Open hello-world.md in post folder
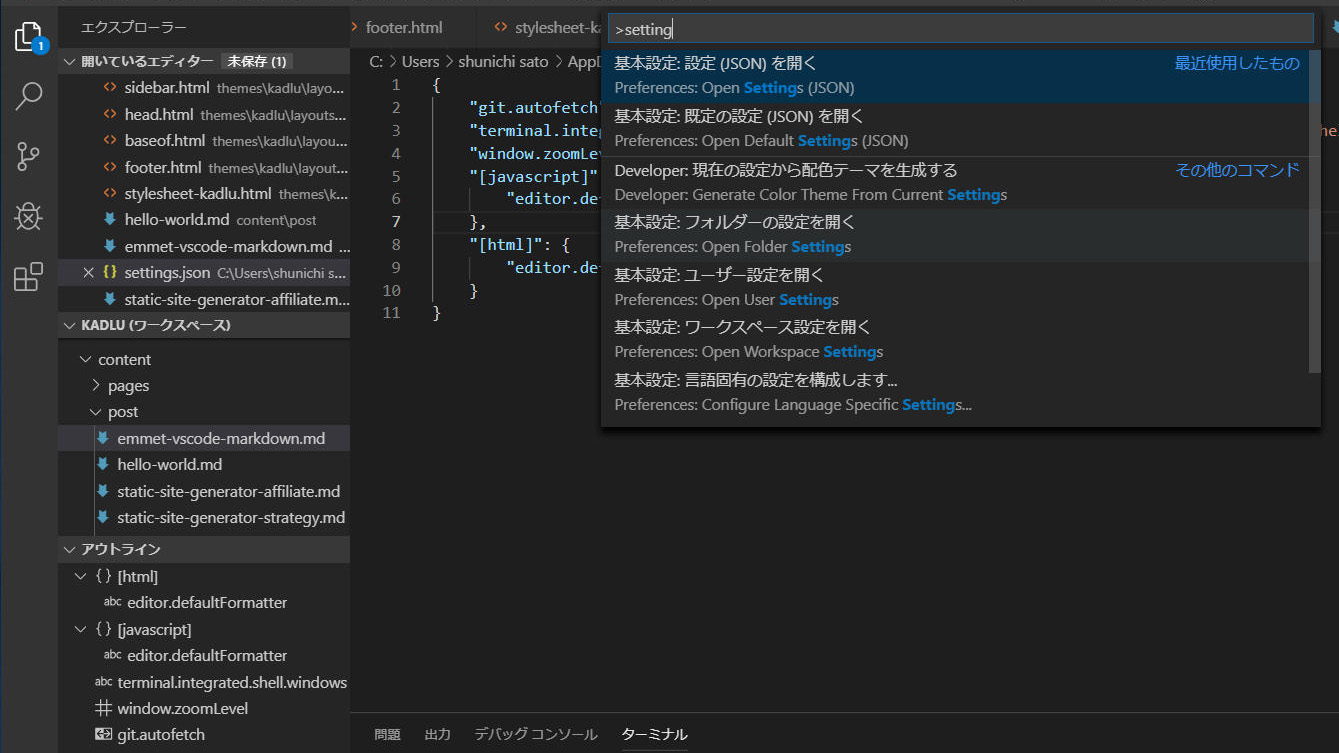Viewport: 1339px width, 753px height. [204, 464]
